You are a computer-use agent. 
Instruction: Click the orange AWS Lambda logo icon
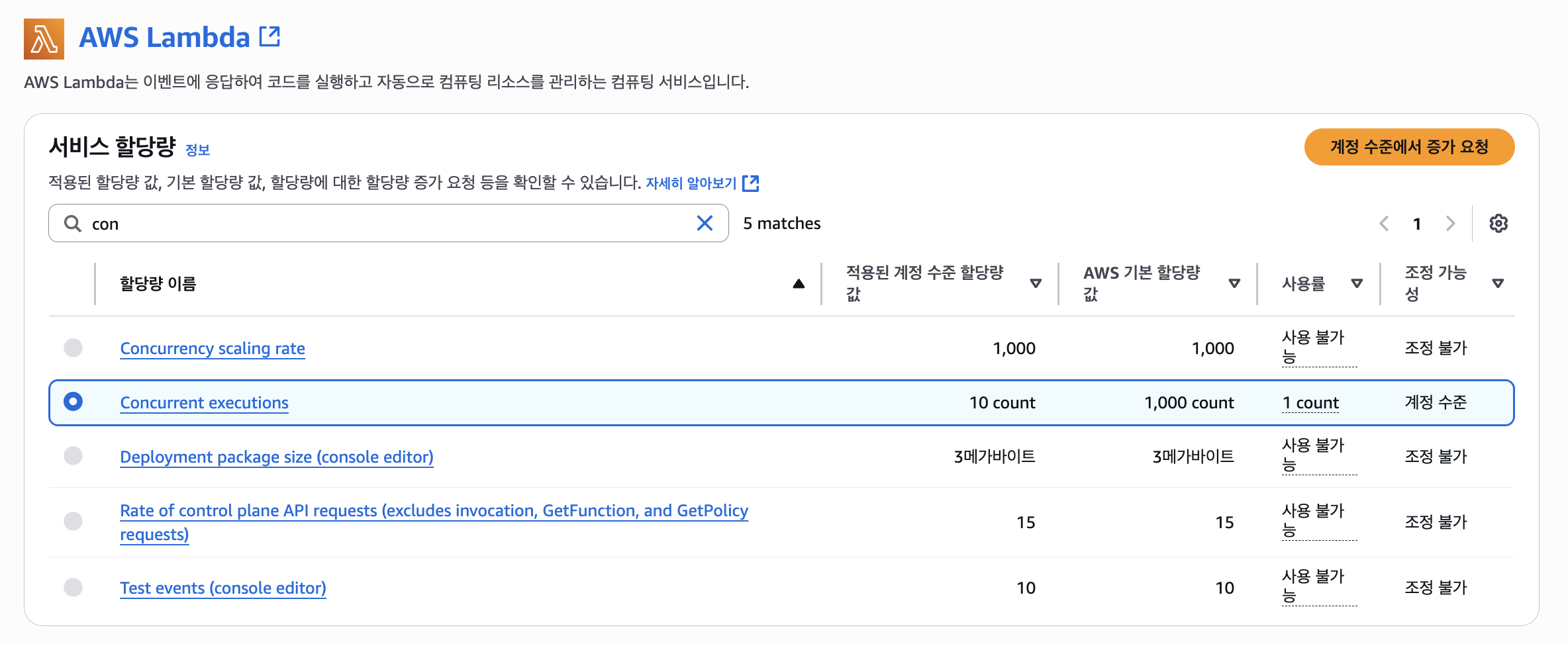pos(44,39)
